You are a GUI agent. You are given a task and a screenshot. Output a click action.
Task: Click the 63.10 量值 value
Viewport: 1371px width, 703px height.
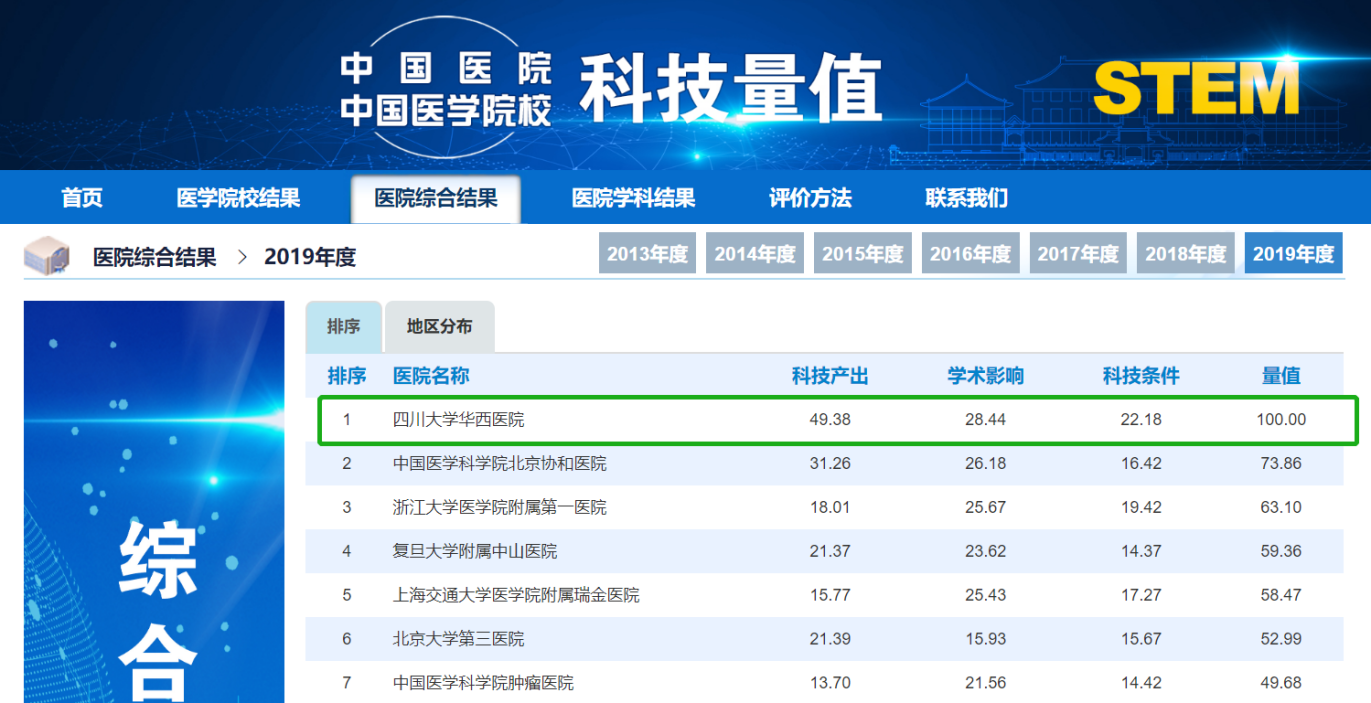1281,508
